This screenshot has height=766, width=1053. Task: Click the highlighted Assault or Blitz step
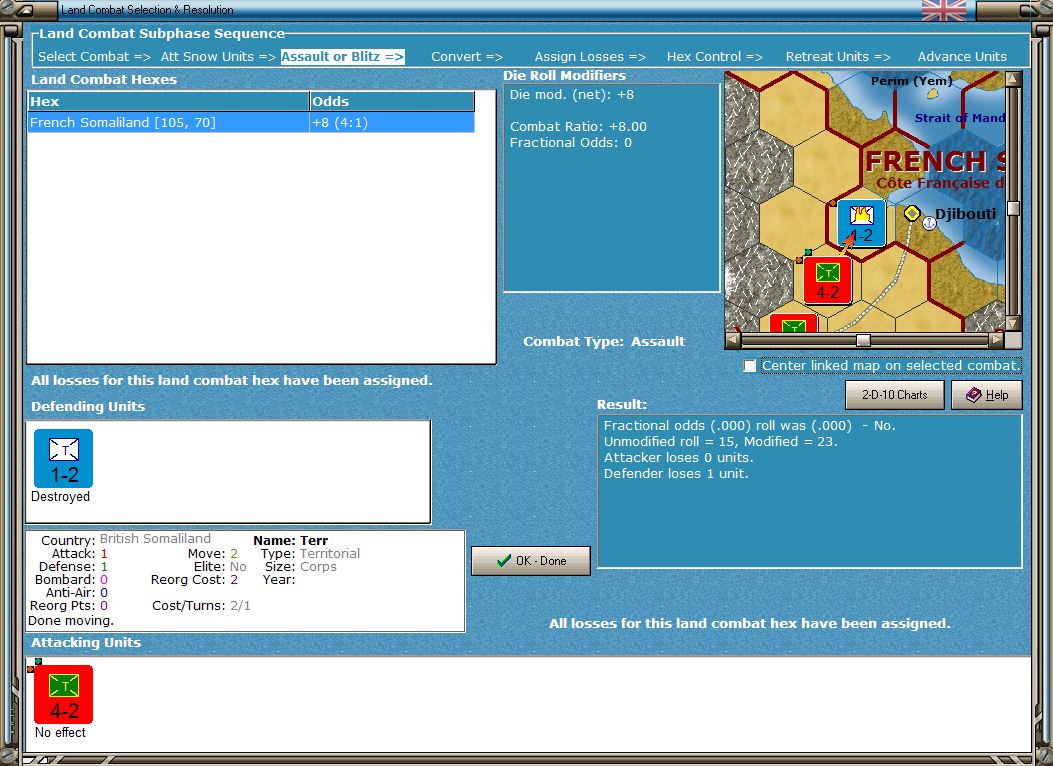[x=342, y=56]
